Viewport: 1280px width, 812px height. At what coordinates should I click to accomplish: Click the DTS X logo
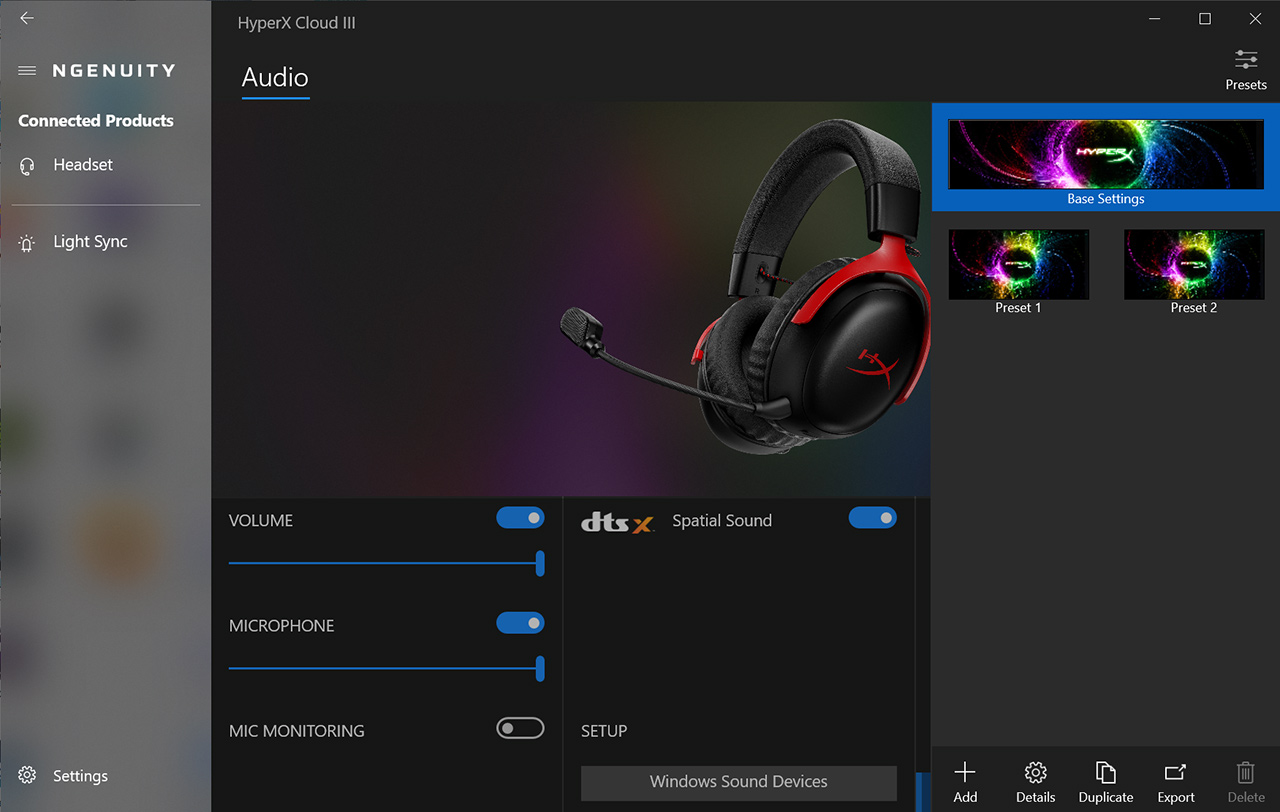click(618, 521)
